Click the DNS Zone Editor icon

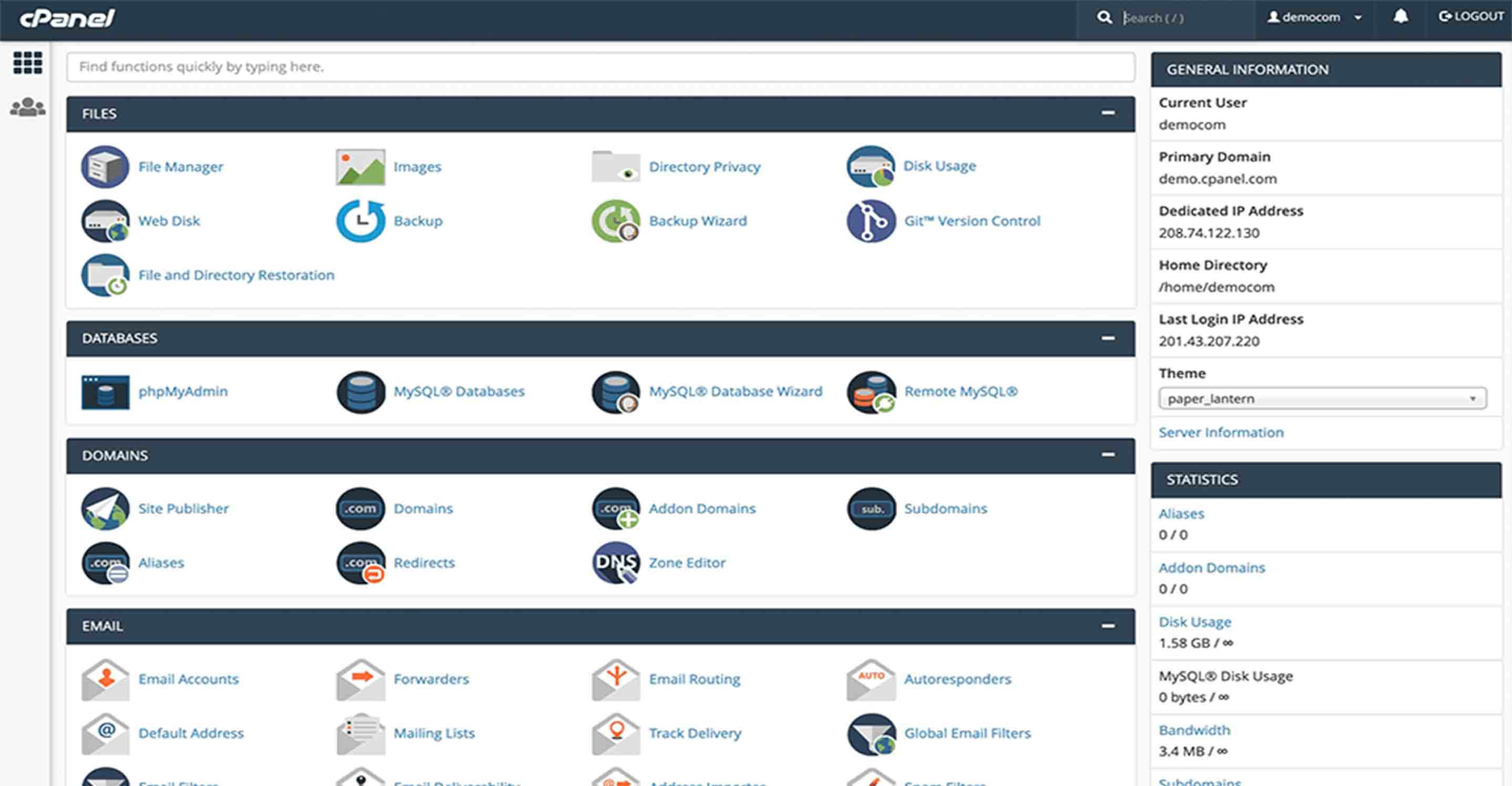click(615, 563)
